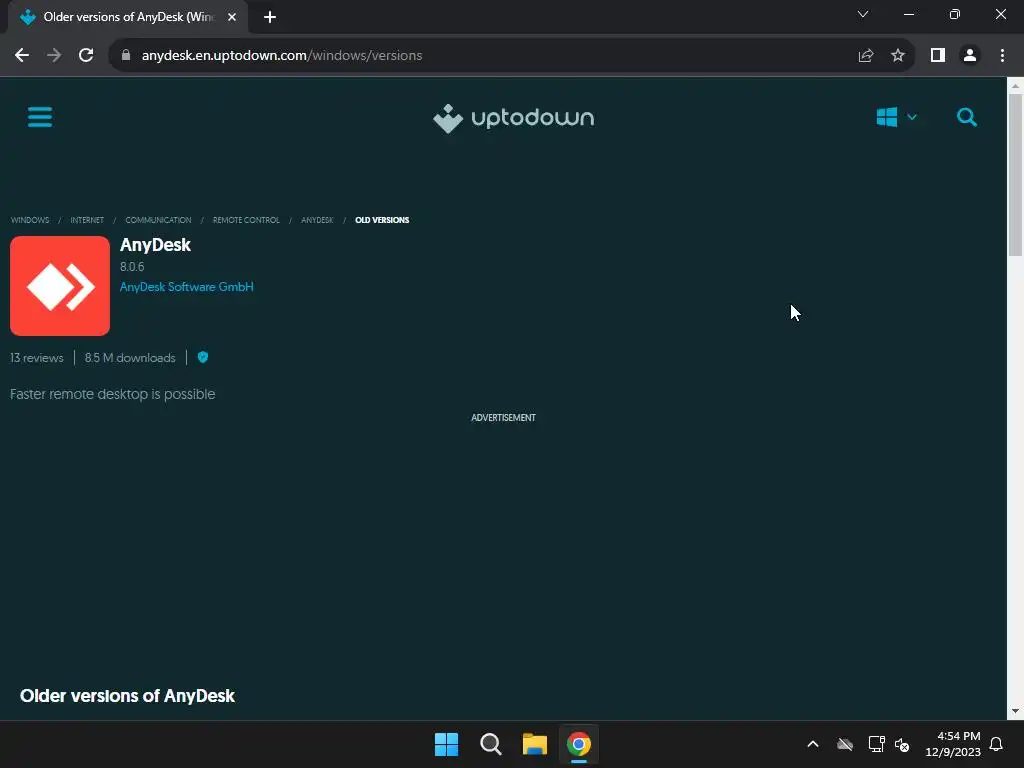This screenshot has height=768, width=1024.
Task: Open a new browser tab
Action: point(270,17)
